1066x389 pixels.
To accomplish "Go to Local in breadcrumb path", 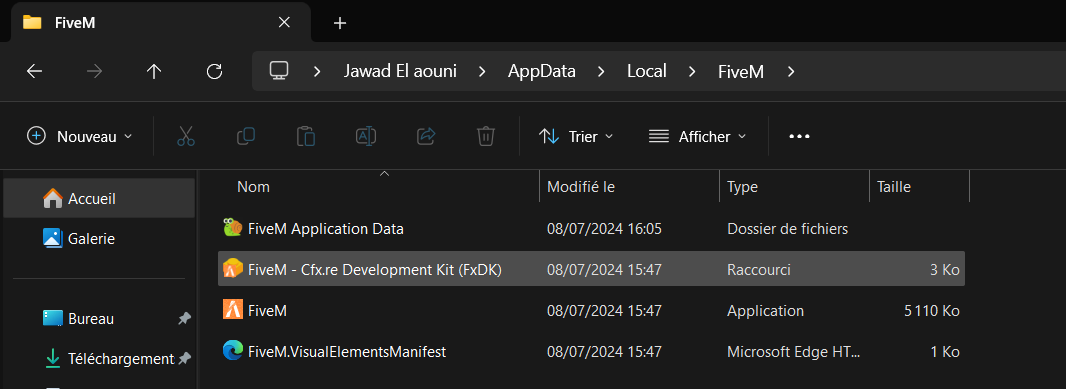I will (647, 71).
